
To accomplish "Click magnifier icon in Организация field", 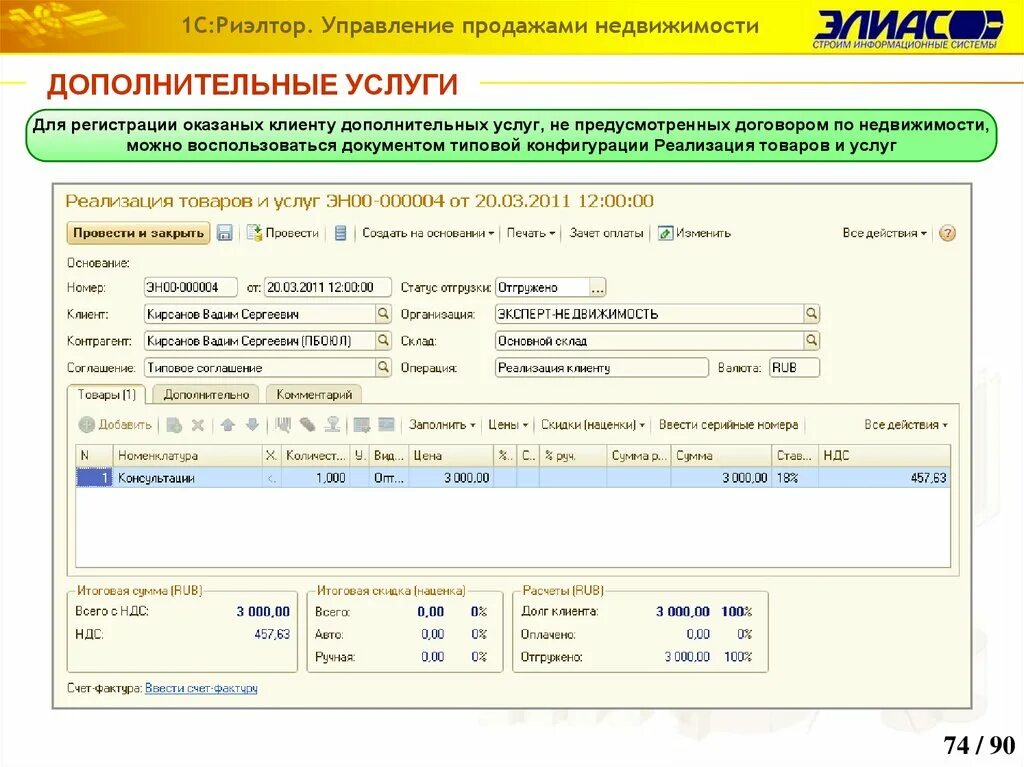I will [811, 314].
